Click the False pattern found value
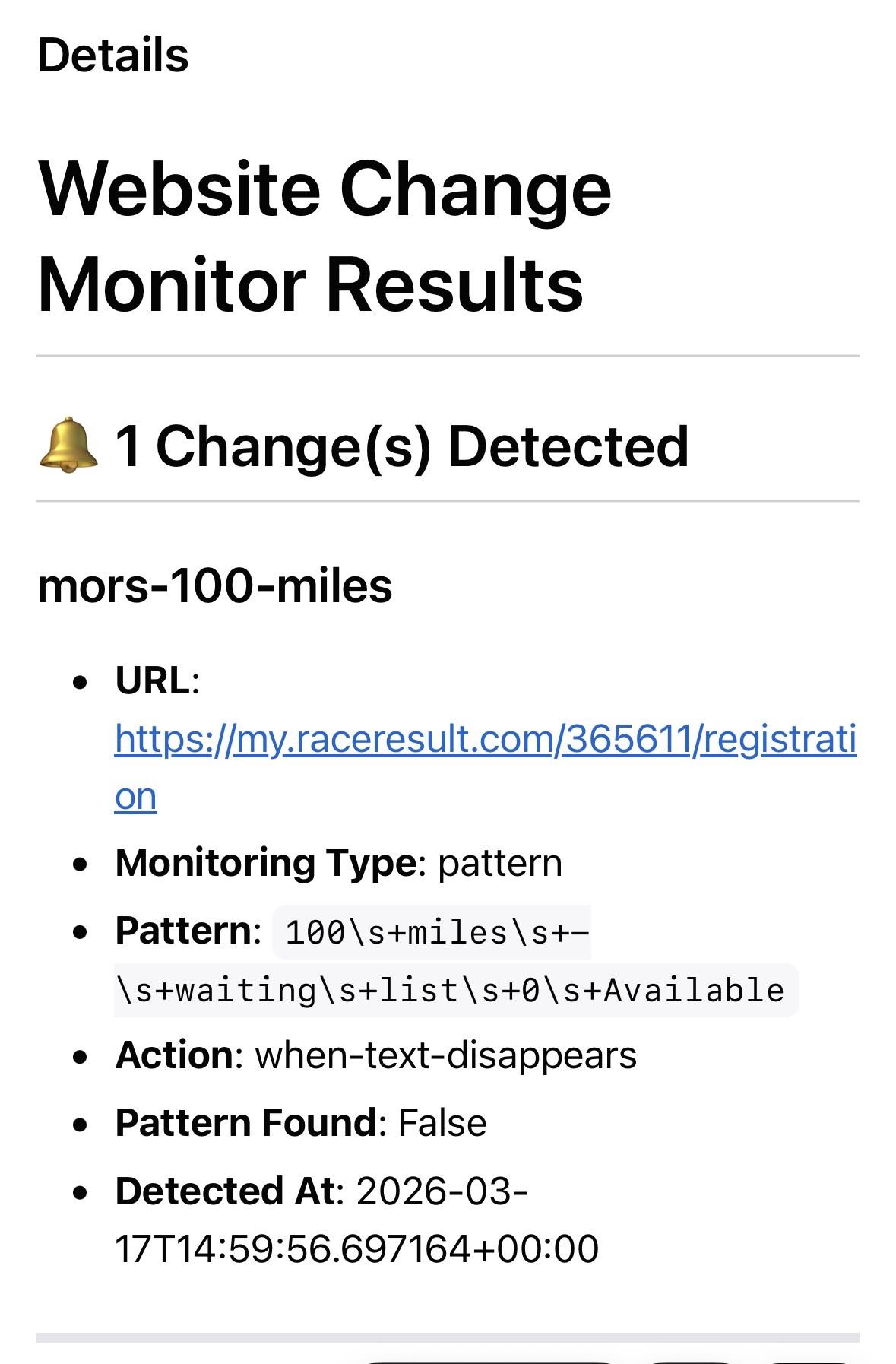The image size is (896, 1364). tap(442, 1123)
